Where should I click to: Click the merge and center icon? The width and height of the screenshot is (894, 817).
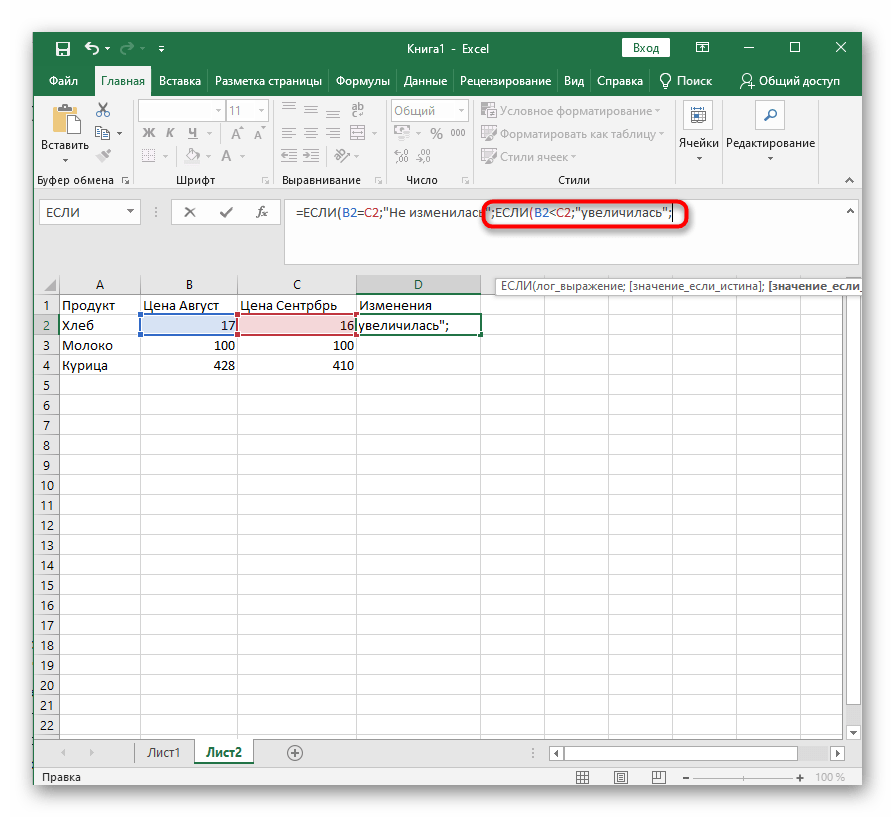(x=357, y=133)
